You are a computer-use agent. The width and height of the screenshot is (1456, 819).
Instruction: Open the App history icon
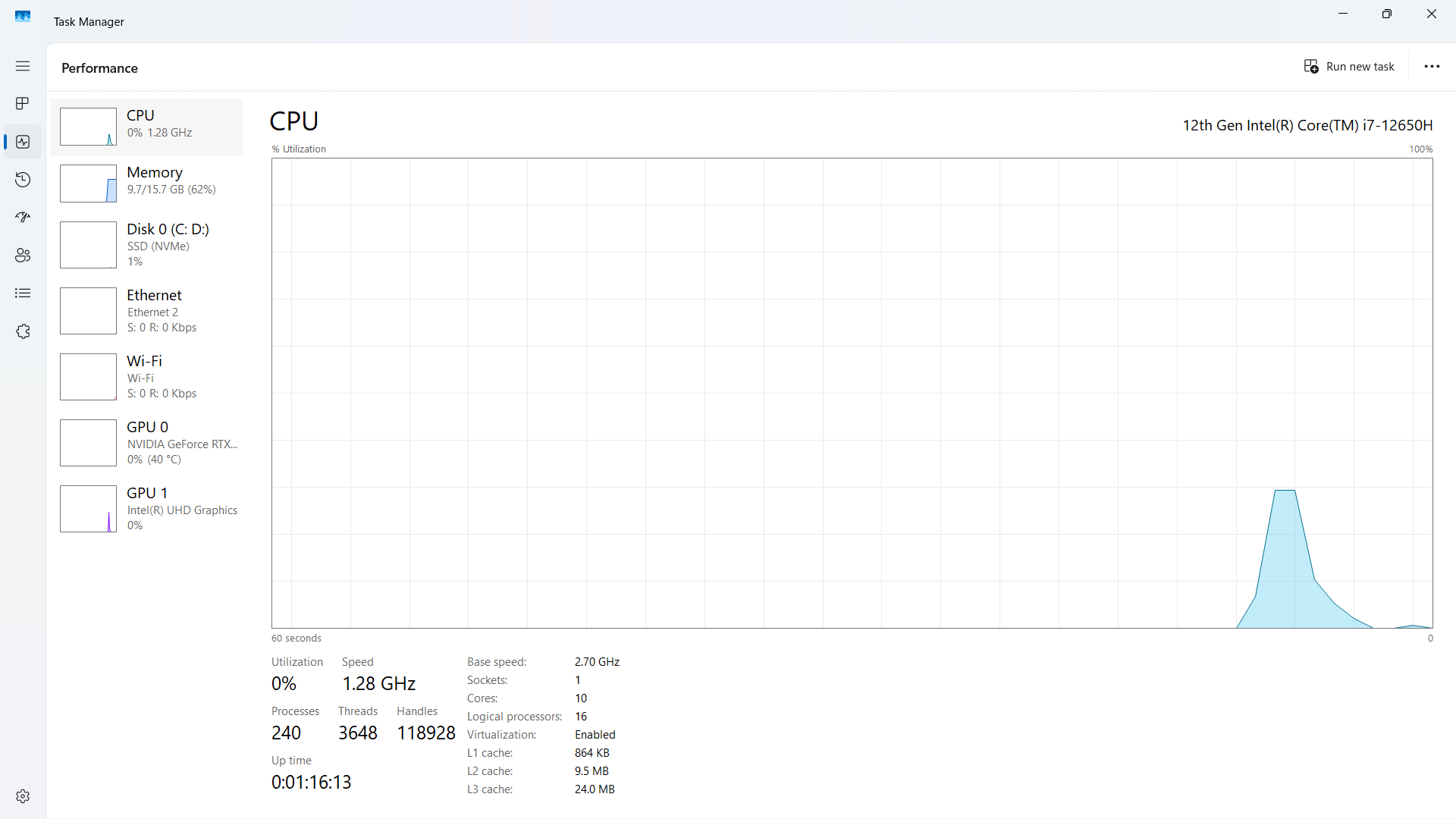(x=23, y=180)
